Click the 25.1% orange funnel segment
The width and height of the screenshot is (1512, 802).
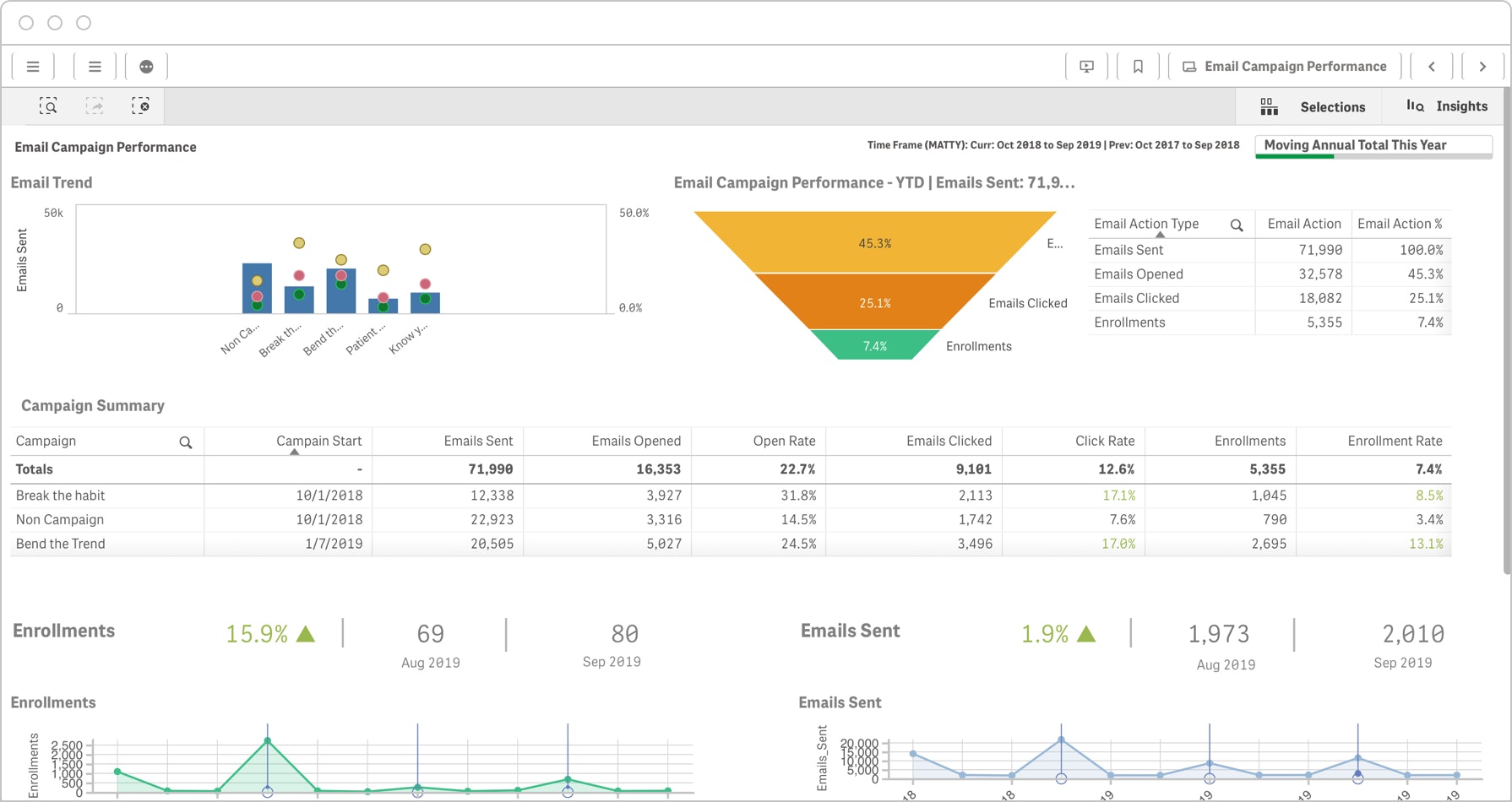[x=875, y=302]
